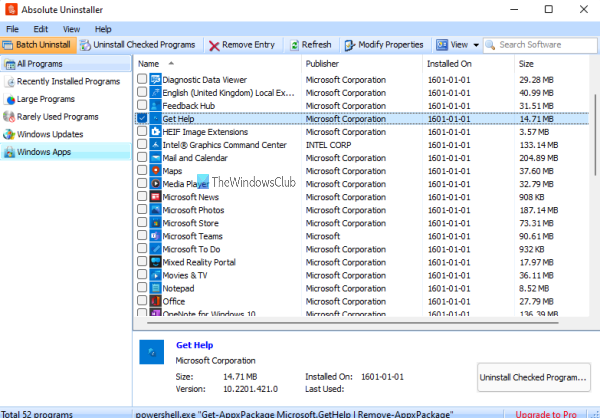600x418 pixels.
Task: Click the Absolute Uninstaller title bar icon
Action: click(x=11, y=10)
